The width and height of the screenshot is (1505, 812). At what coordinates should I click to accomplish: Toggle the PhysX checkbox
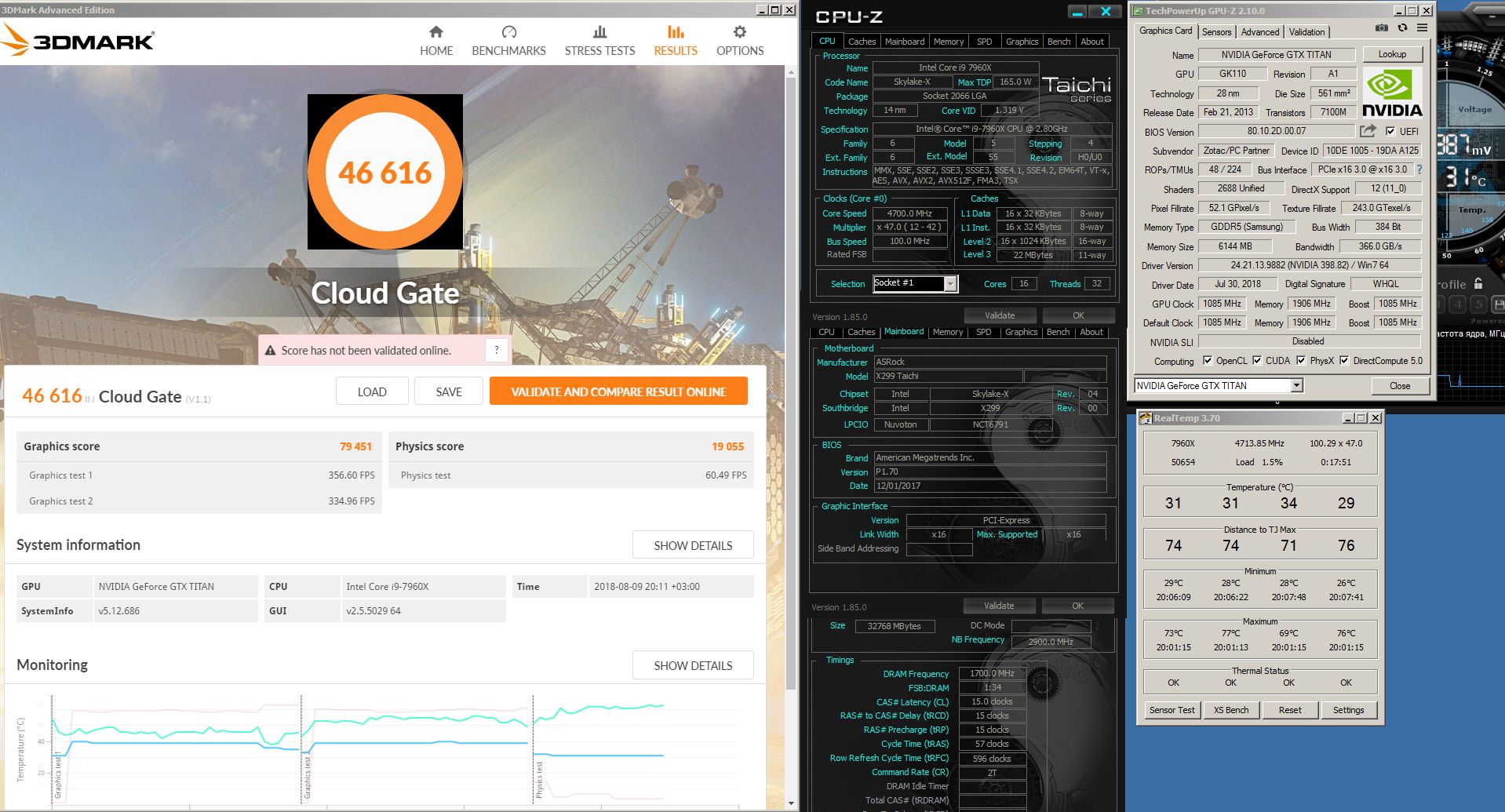point(1301,361)
